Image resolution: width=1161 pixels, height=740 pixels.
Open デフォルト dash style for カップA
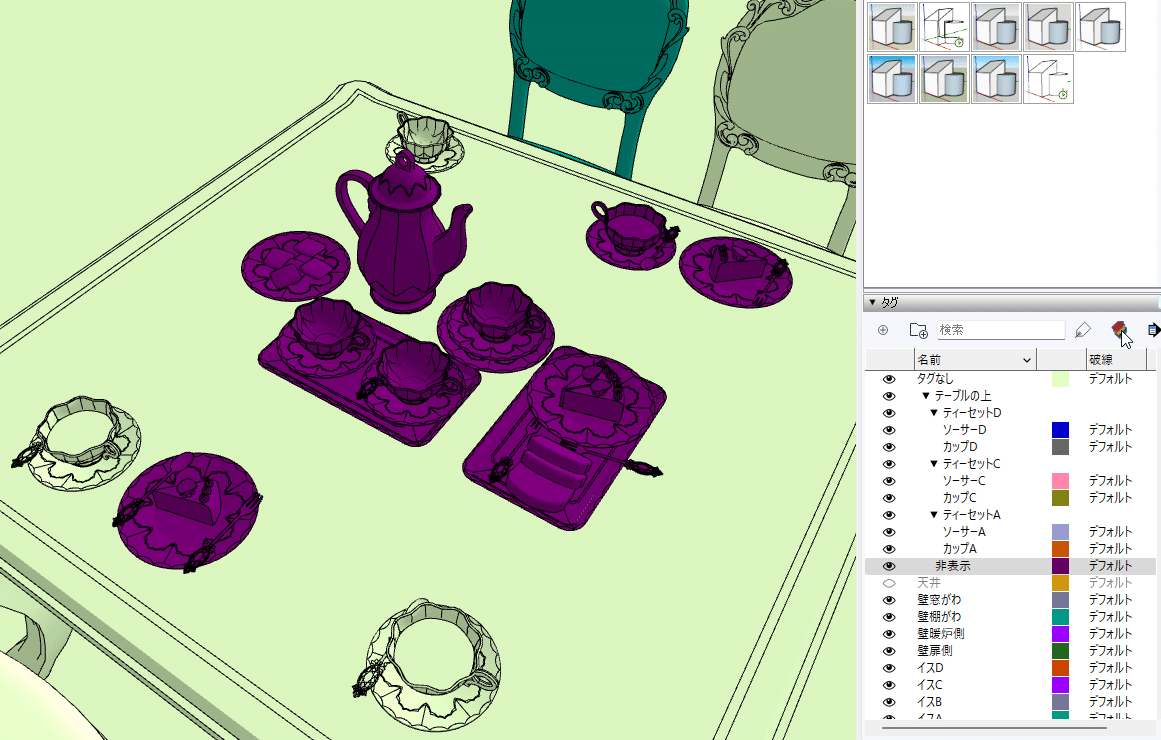tap(1110, 549)
